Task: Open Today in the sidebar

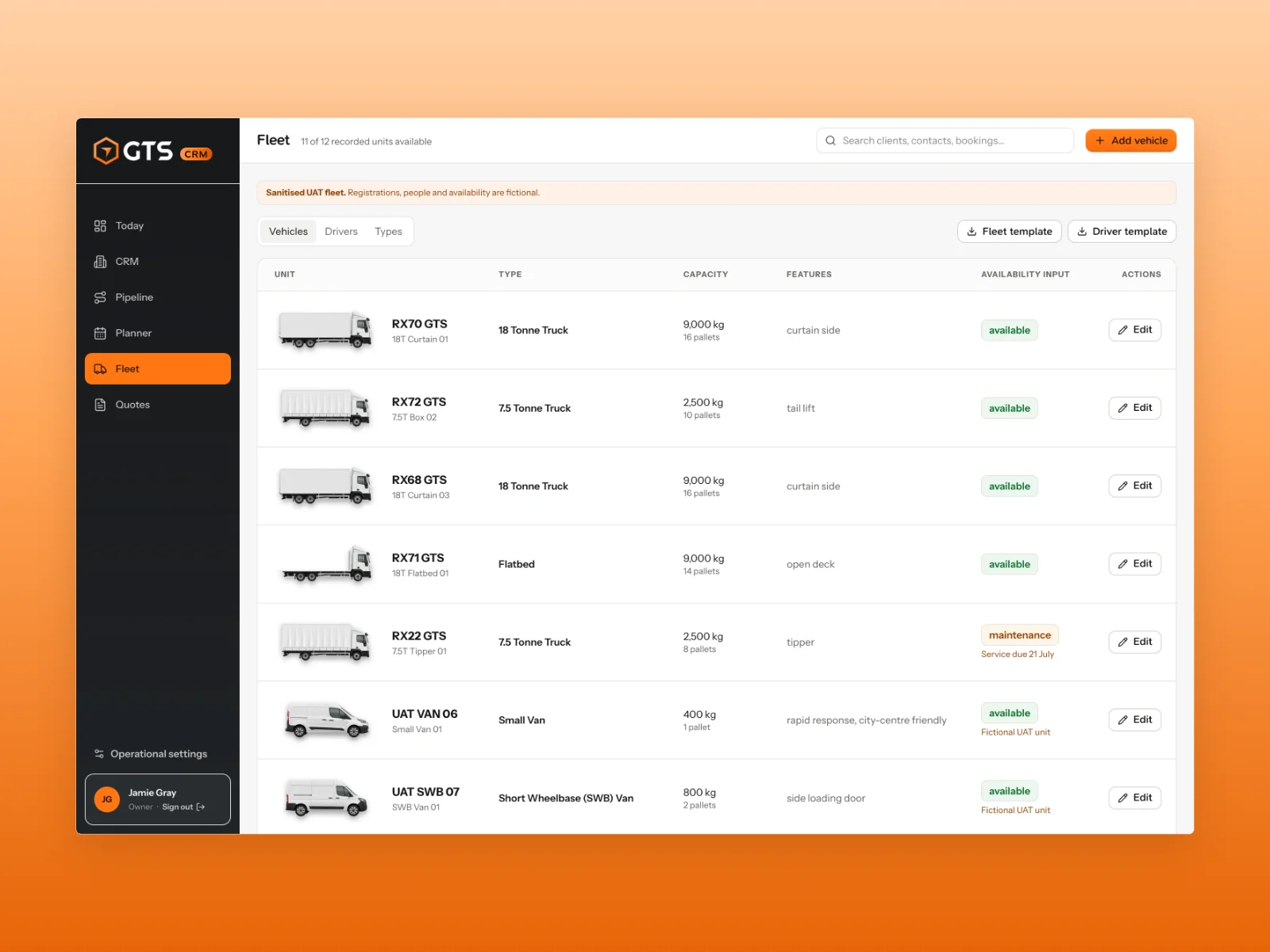Action: (x=158, y=226)
